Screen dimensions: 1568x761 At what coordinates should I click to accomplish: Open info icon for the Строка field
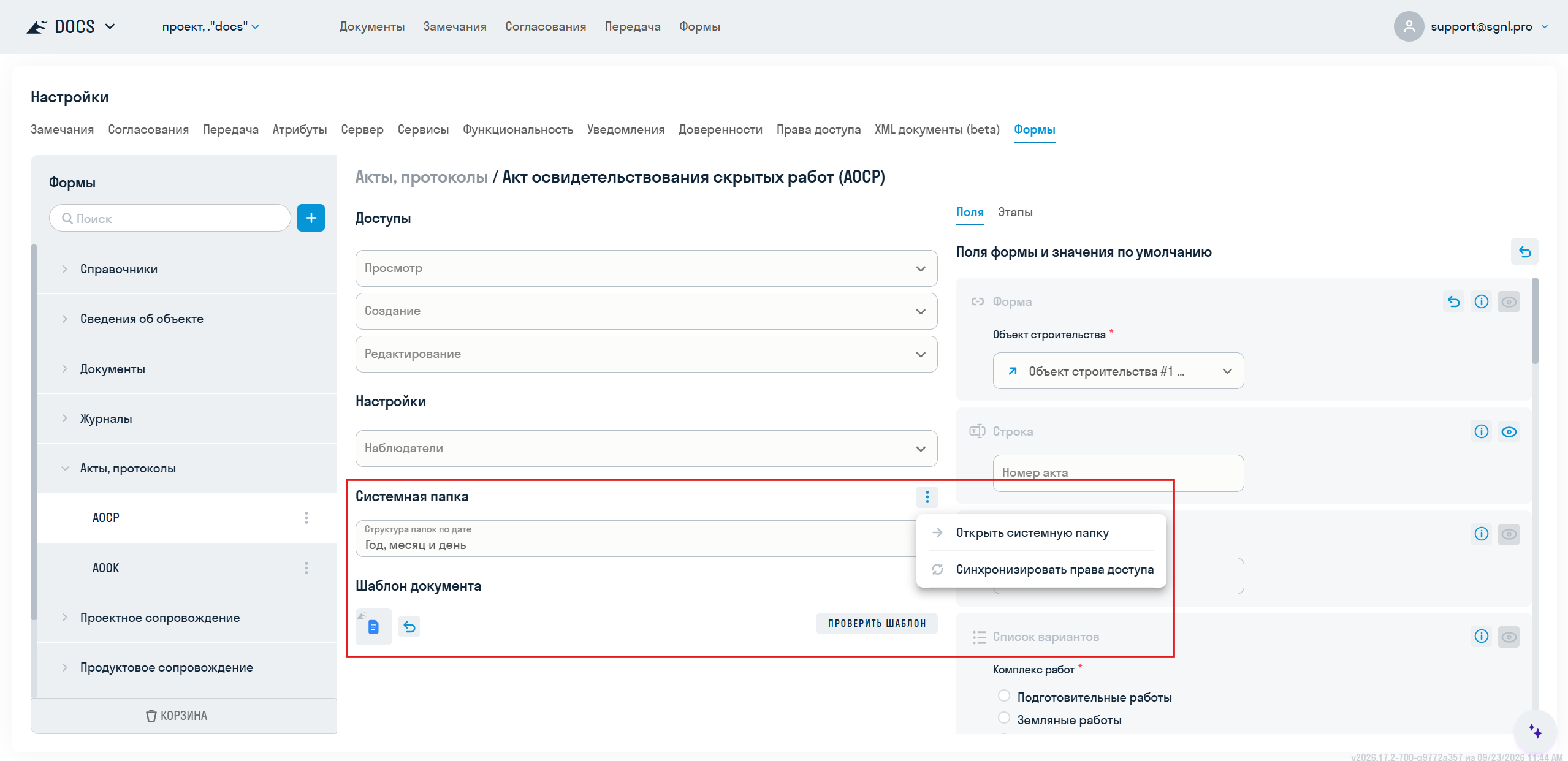pos(1481,432)
